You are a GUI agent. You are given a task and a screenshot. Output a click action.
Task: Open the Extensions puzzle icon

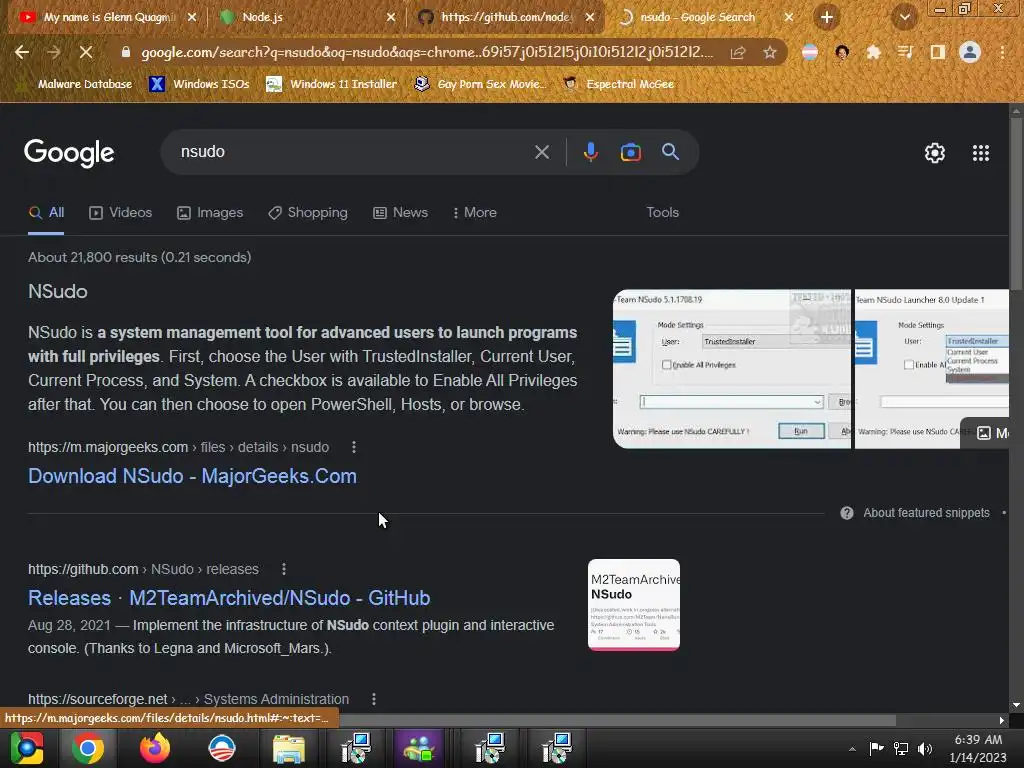pyautogui.click(x=873, y=52)
